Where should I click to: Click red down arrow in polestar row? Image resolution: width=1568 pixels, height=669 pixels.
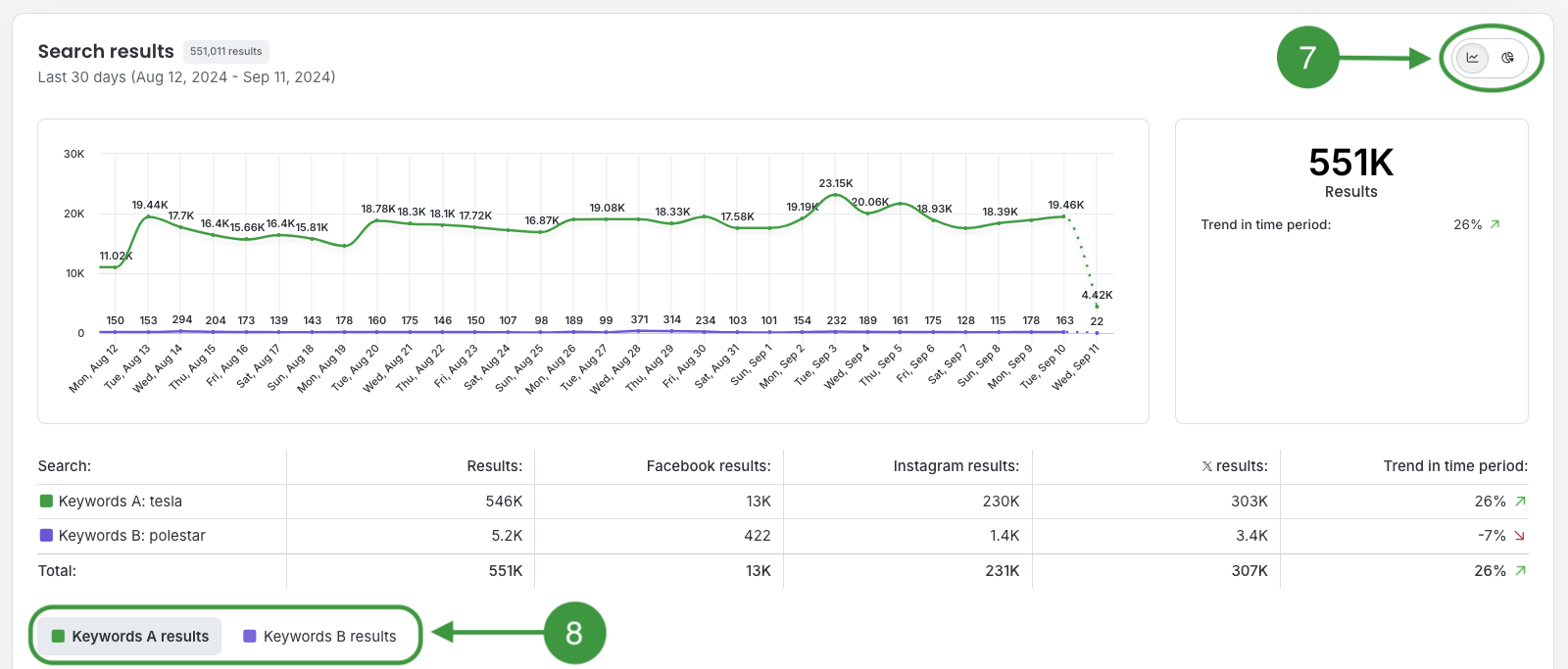click(1520, 536)
